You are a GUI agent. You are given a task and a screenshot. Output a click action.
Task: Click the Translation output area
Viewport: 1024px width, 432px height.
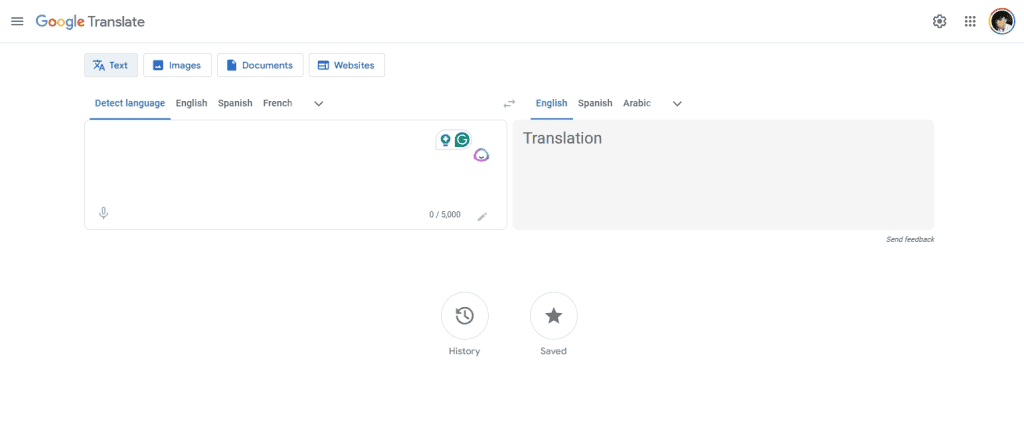[723, 174]
